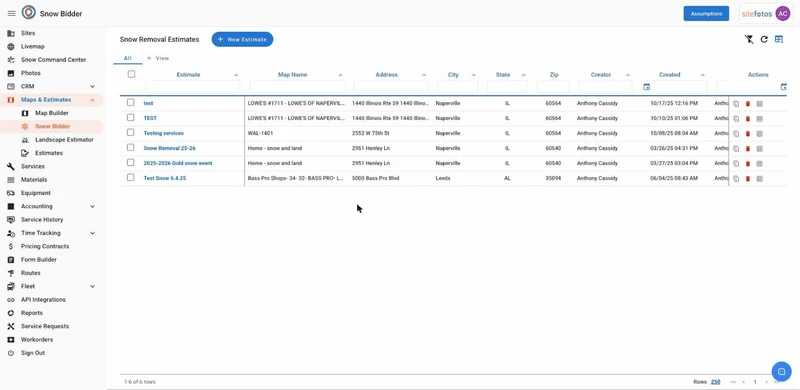This screenshot has height=390, width=800.
Task: Open the 'Testing services' estimate link
Action: pos(163,133)
